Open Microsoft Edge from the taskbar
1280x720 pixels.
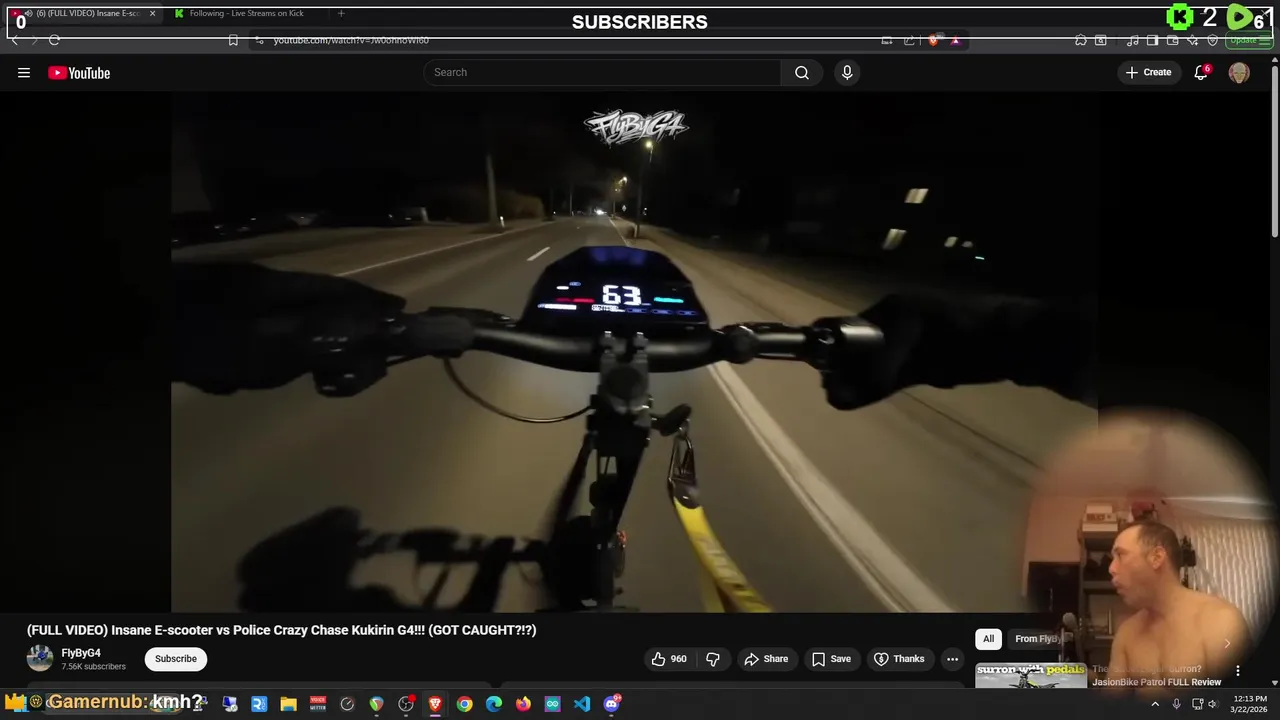[x=494, y=704]
